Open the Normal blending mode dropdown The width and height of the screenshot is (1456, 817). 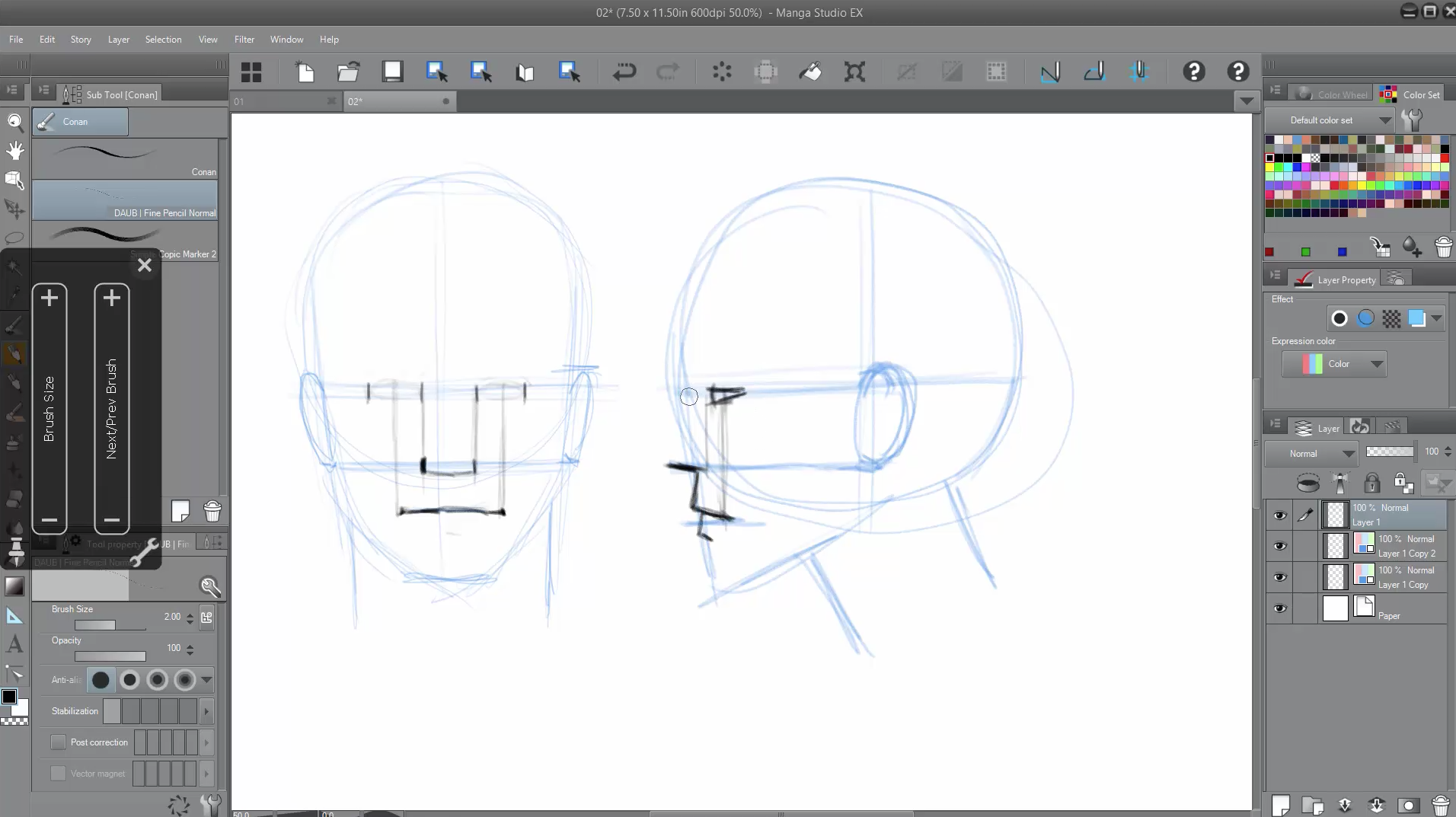click(x=1311, y=453)
